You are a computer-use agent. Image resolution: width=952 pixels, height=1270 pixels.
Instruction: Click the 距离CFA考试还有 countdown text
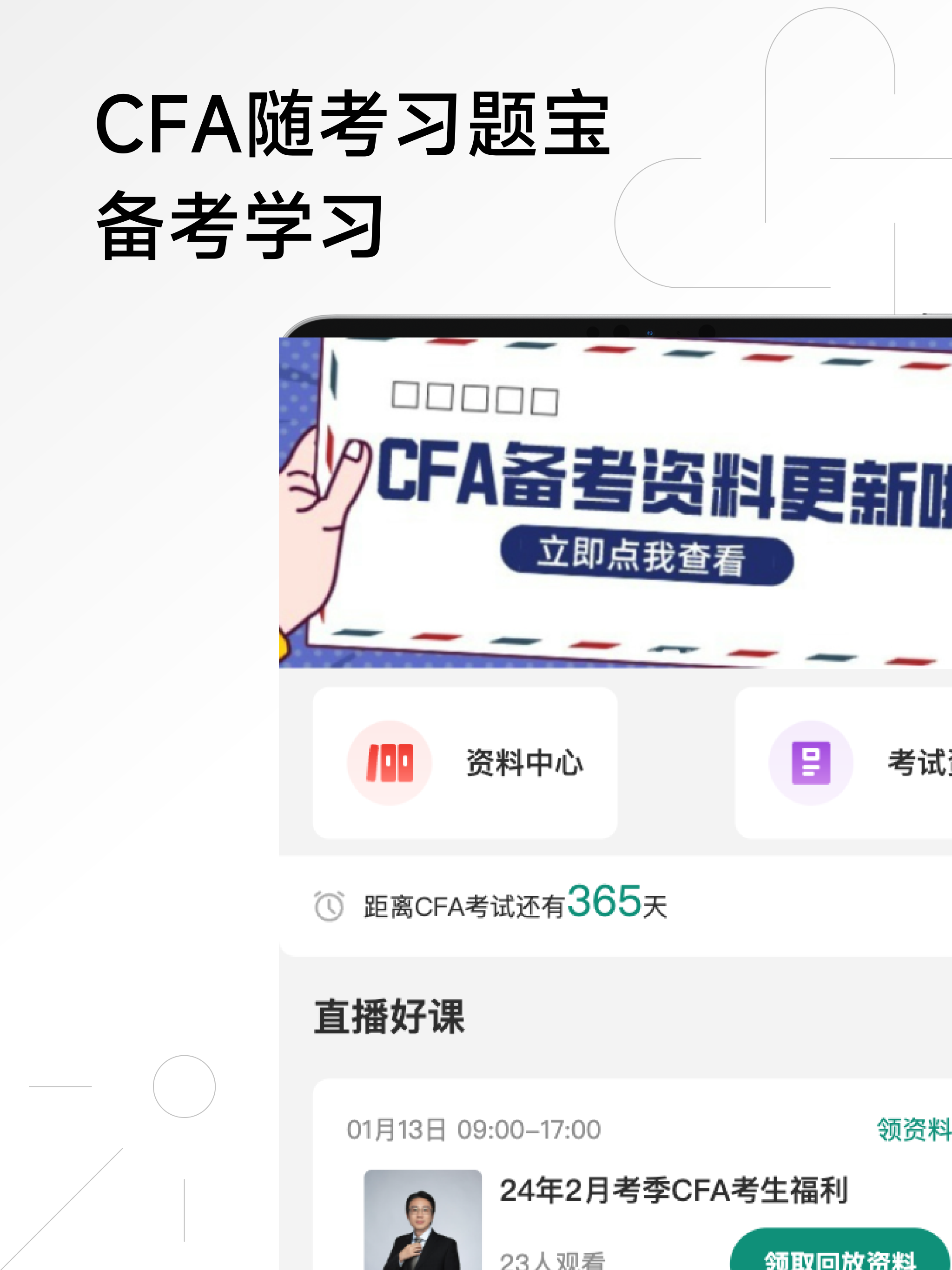tap(464, 906)
